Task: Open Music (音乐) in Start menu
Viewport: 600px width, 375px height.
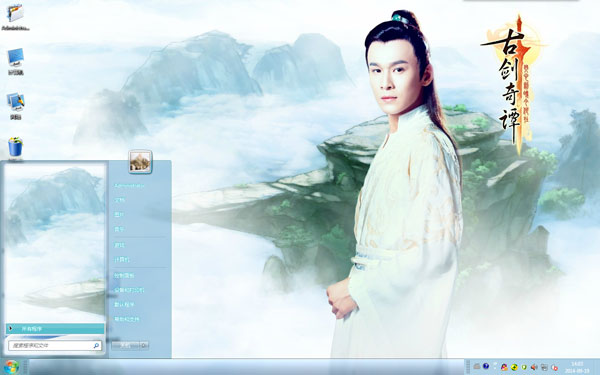Action: click(x=119, y=229)
